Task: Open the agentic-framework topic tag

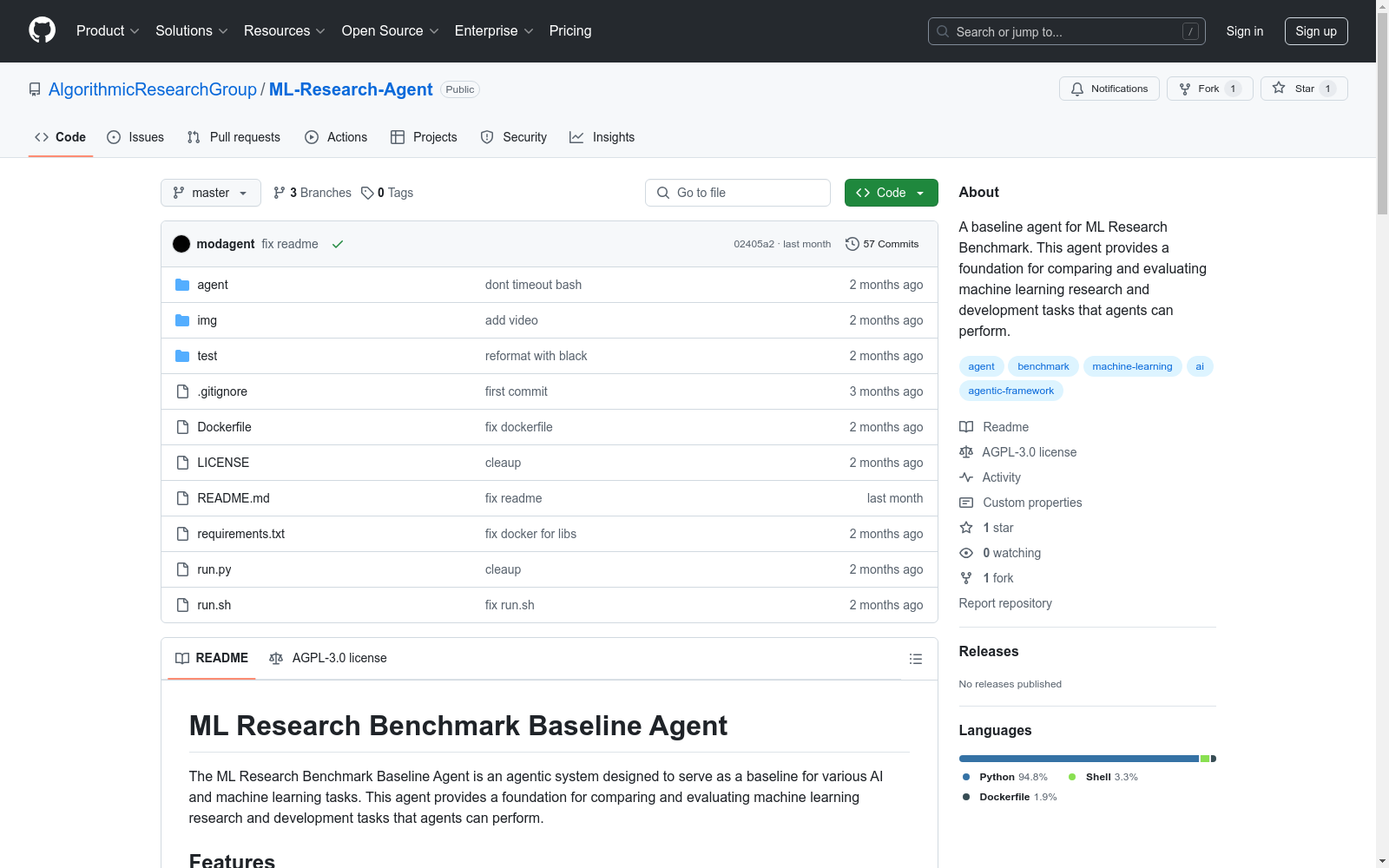Action: coord(1011,391)
